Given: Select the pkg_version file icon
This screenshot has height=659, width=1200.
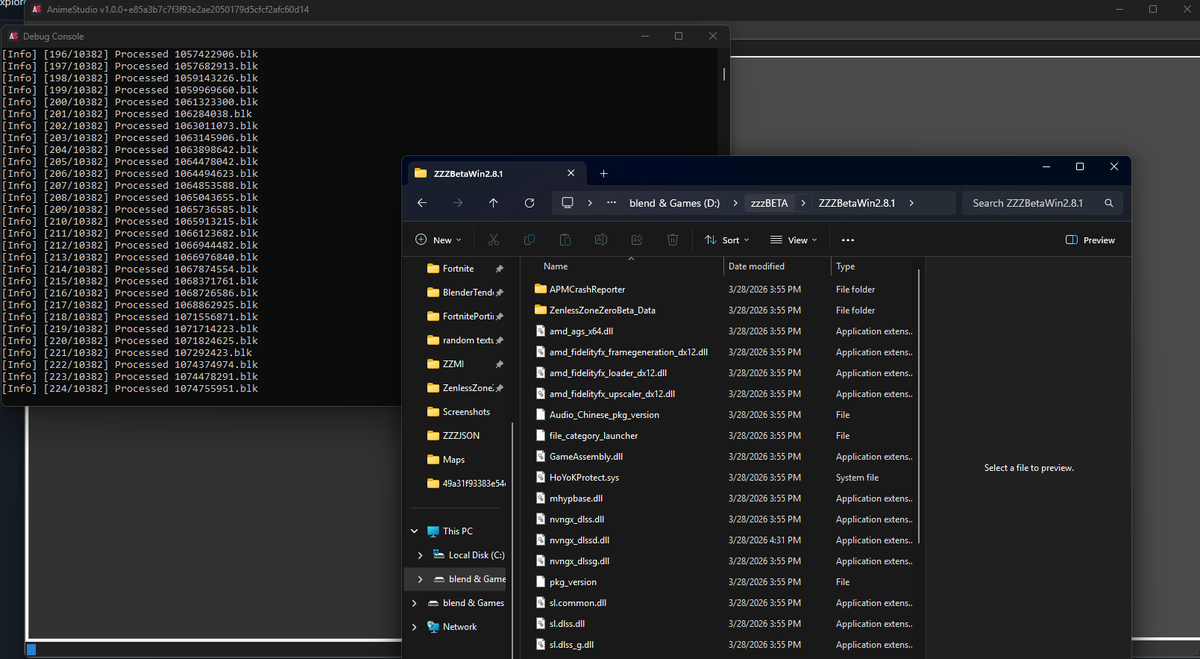Looking at the screenshot, I should pyautogui.click(x=540, y=581).
